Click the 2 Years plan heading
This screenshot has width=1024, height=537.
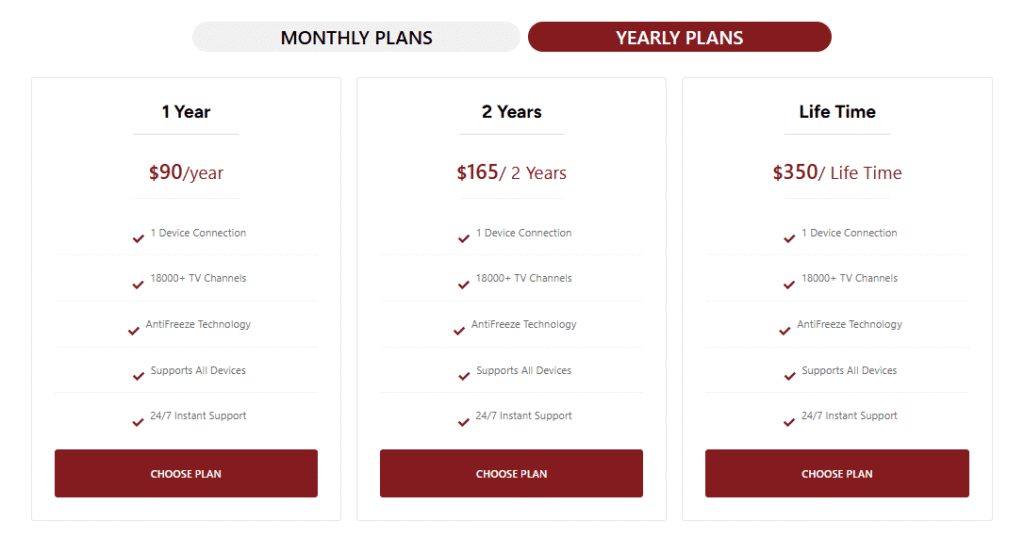(x=511, y=112)
